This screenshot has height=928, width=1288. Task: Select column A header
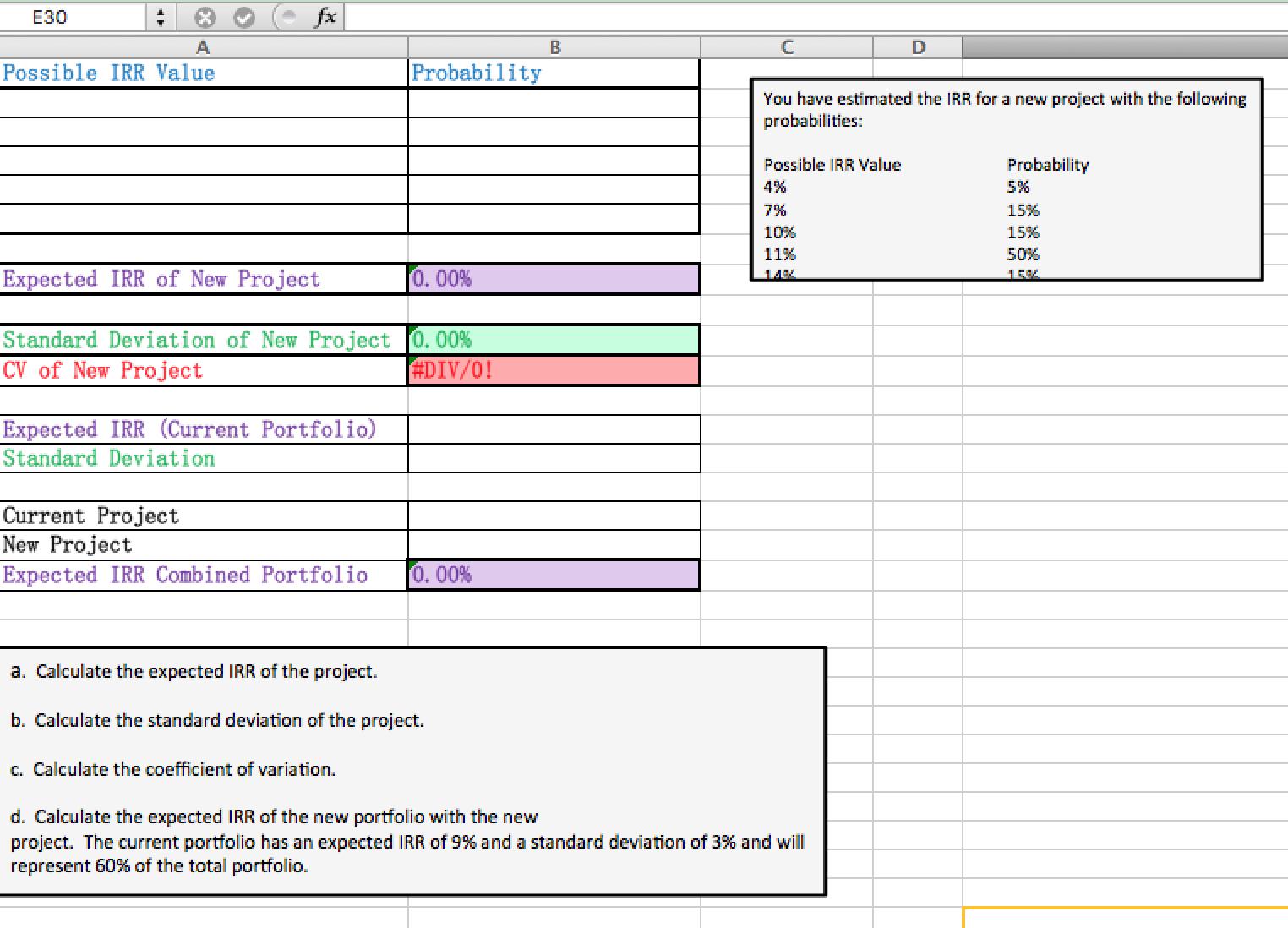[x=203, y=47]
